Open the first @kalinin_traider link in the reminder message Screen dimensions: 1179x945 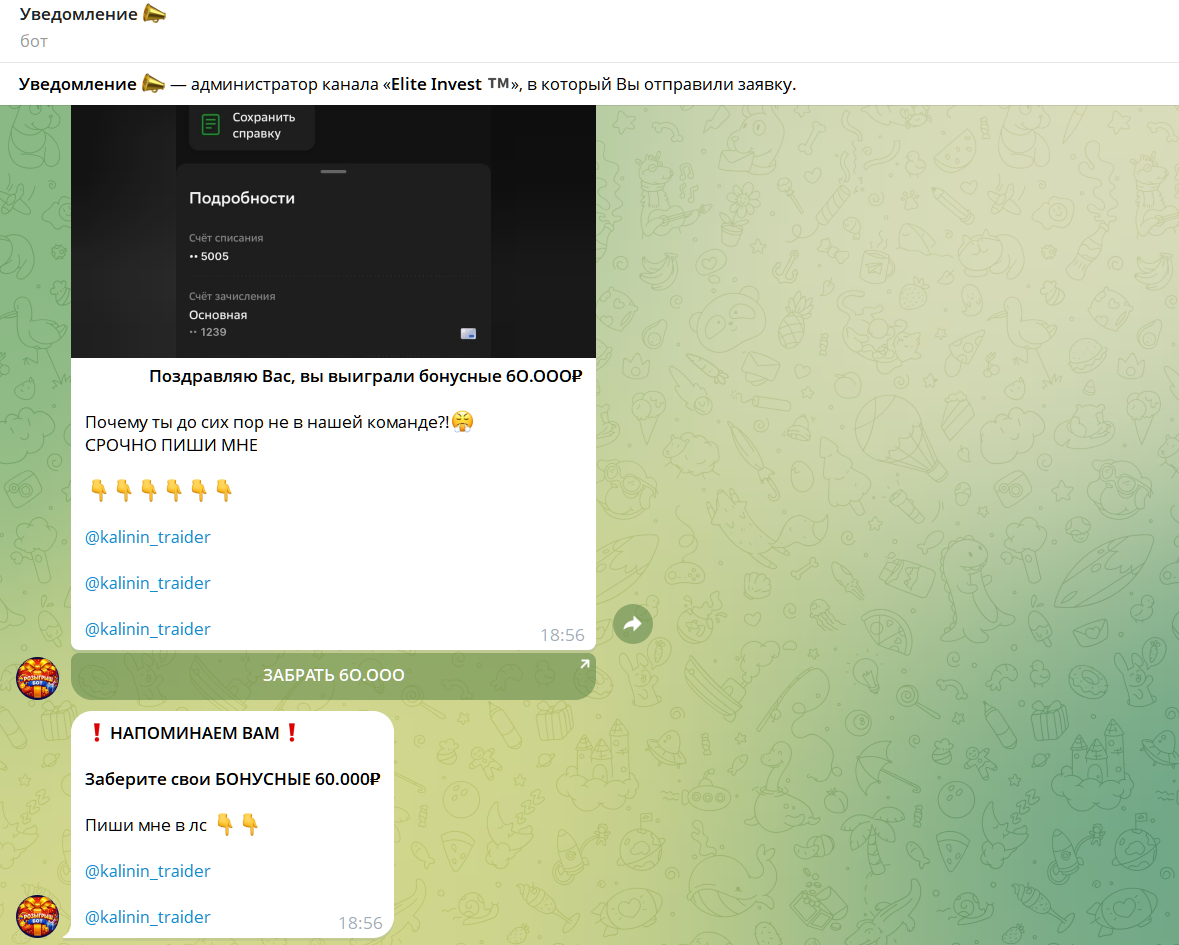[x=147, y=871]
